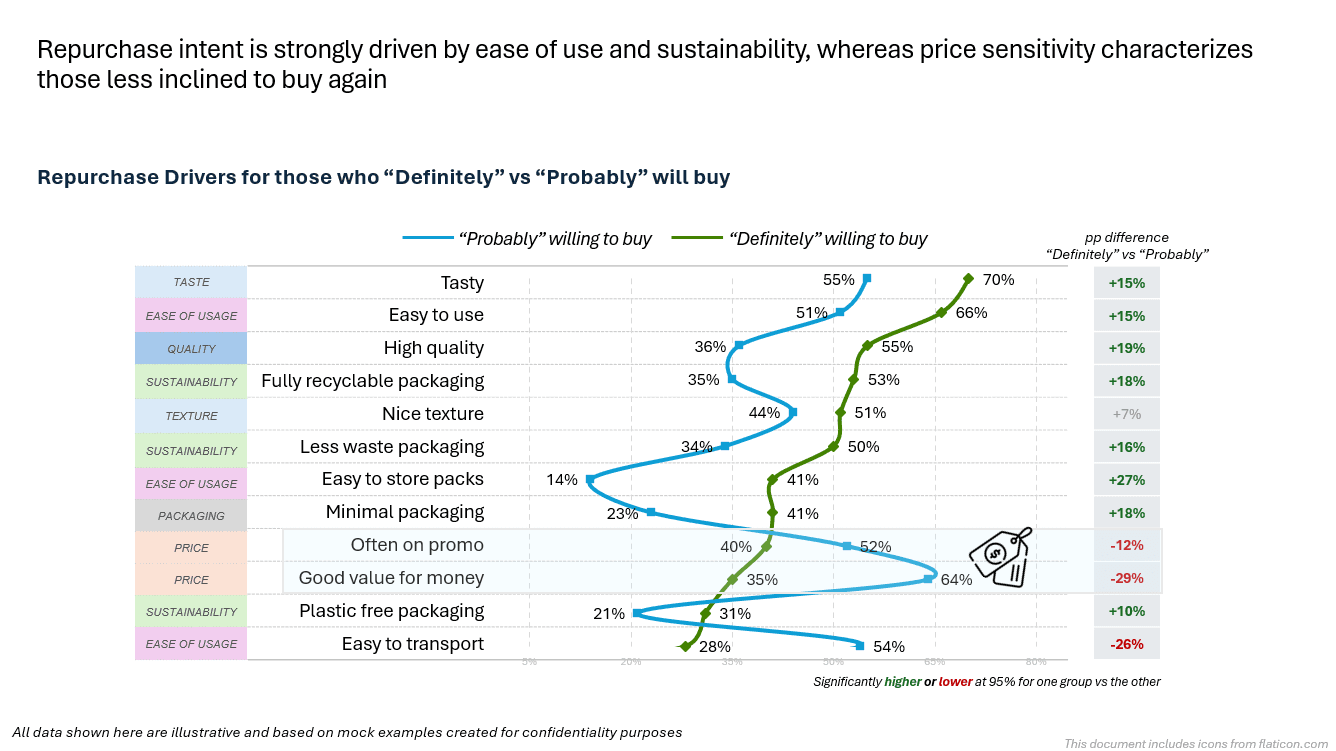Click the QUALITY category label
This screenshot has width=1336, height=751.
191,349
